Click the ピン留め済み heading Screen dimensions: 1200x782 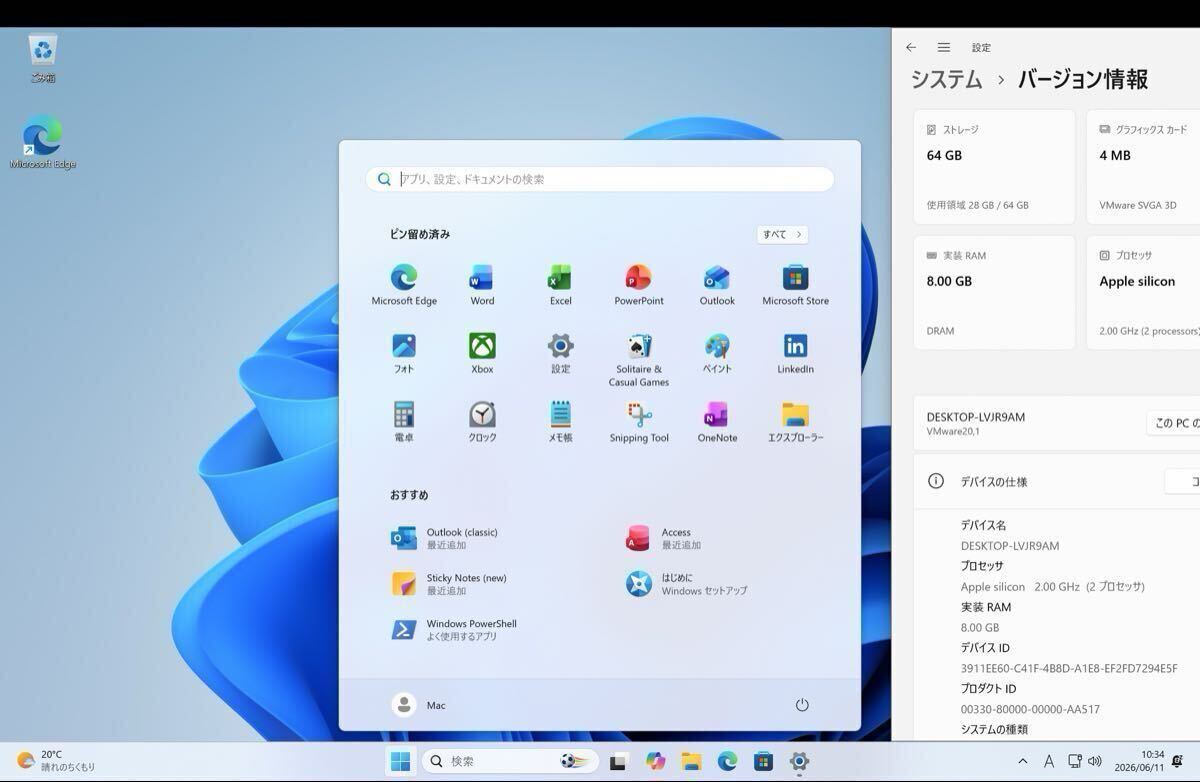pyautogui.click(x=420, y=234)
